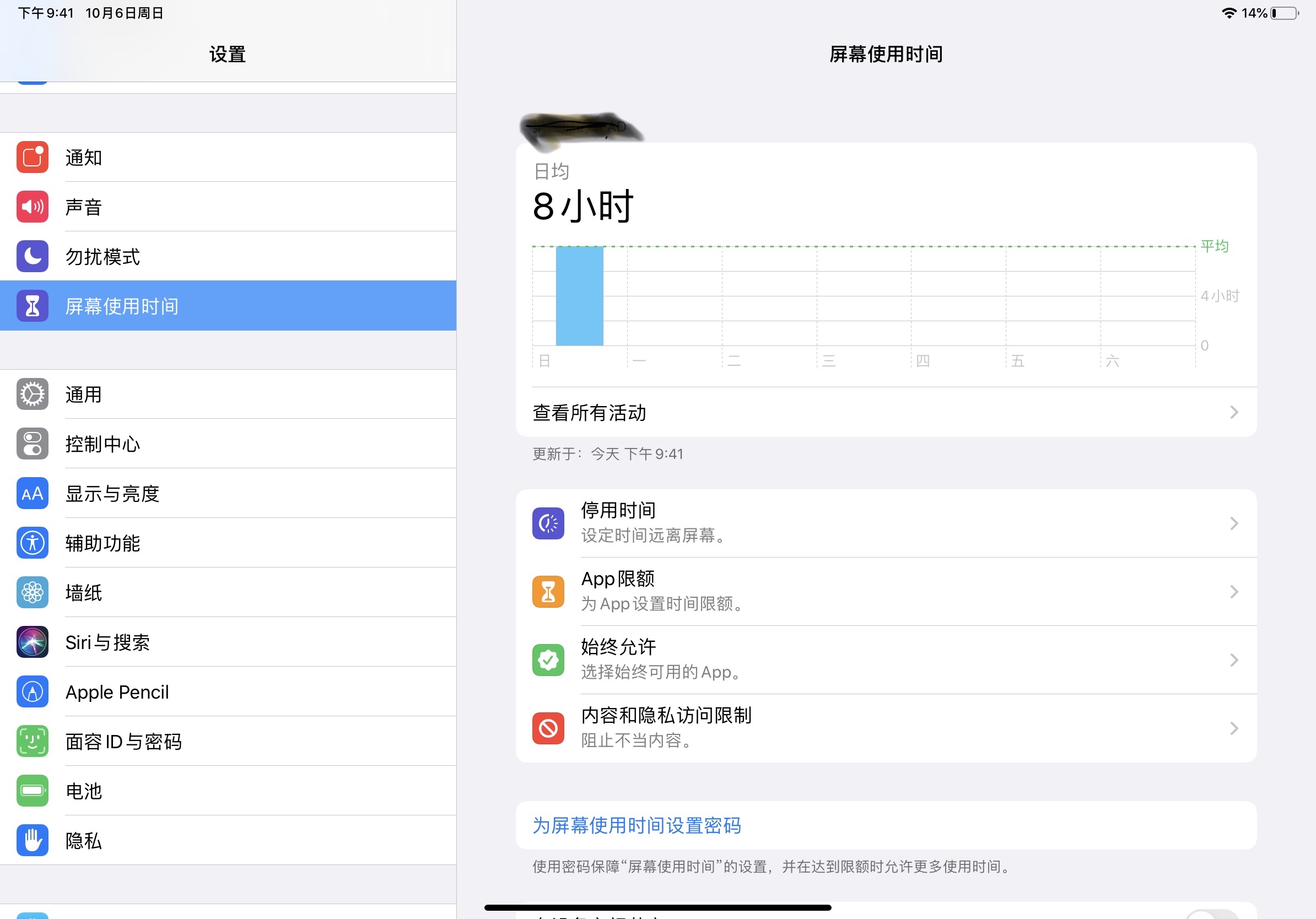Viewport: 1316px width, 919px height.
Task: Expand the App Limits row chevron
Action: 1233,591
